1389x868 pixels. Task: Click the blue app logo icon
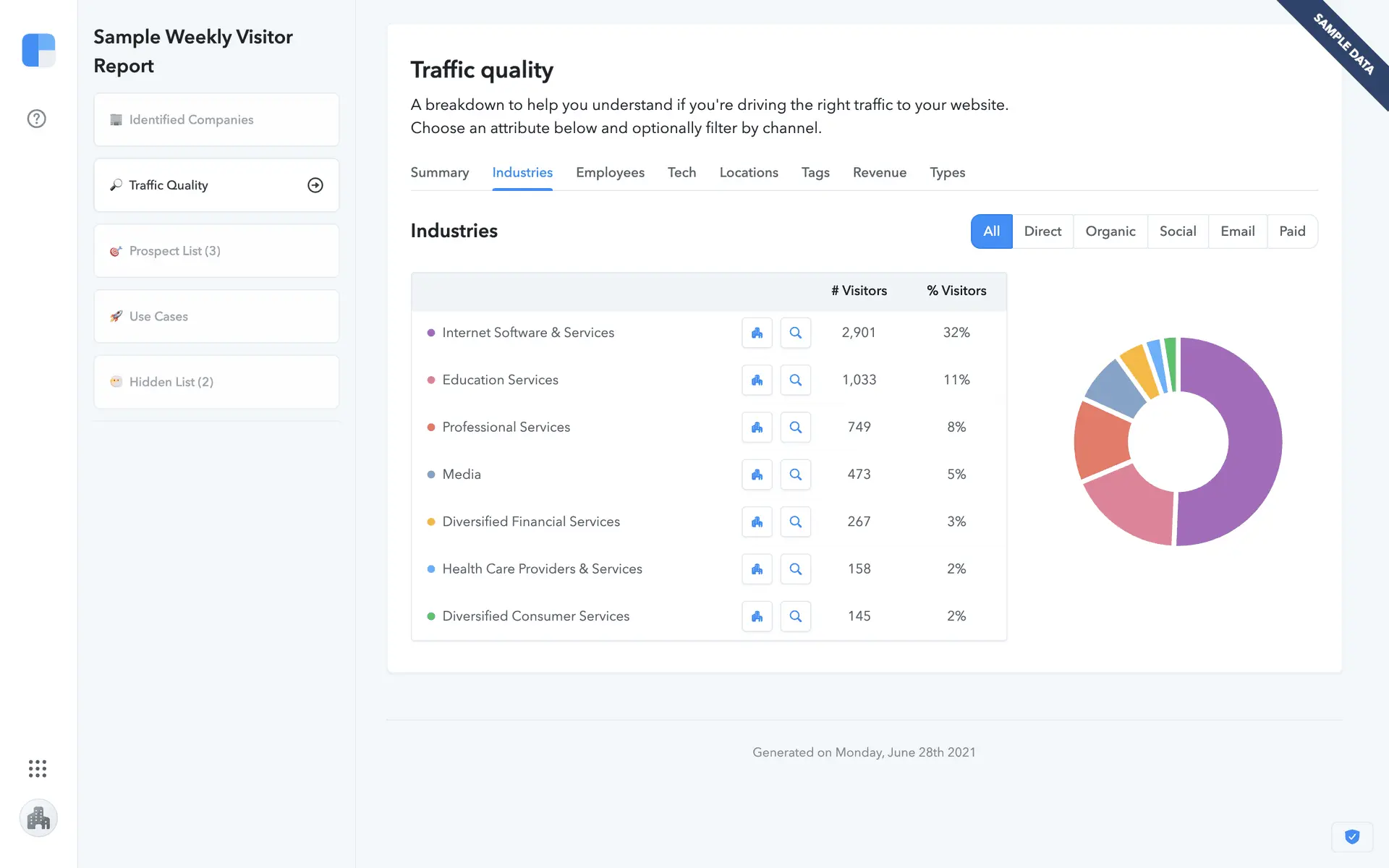[x=38, y=50]
